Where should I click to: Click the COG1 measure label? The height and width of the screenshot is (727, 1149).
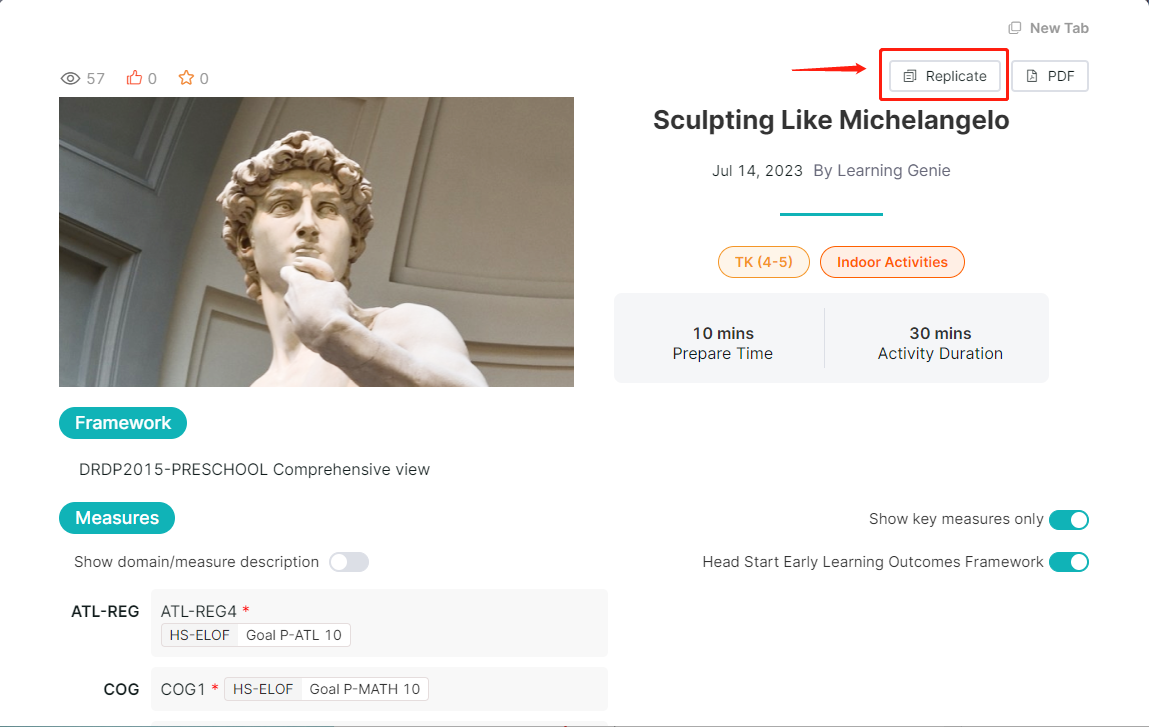[x=182, y=690]
